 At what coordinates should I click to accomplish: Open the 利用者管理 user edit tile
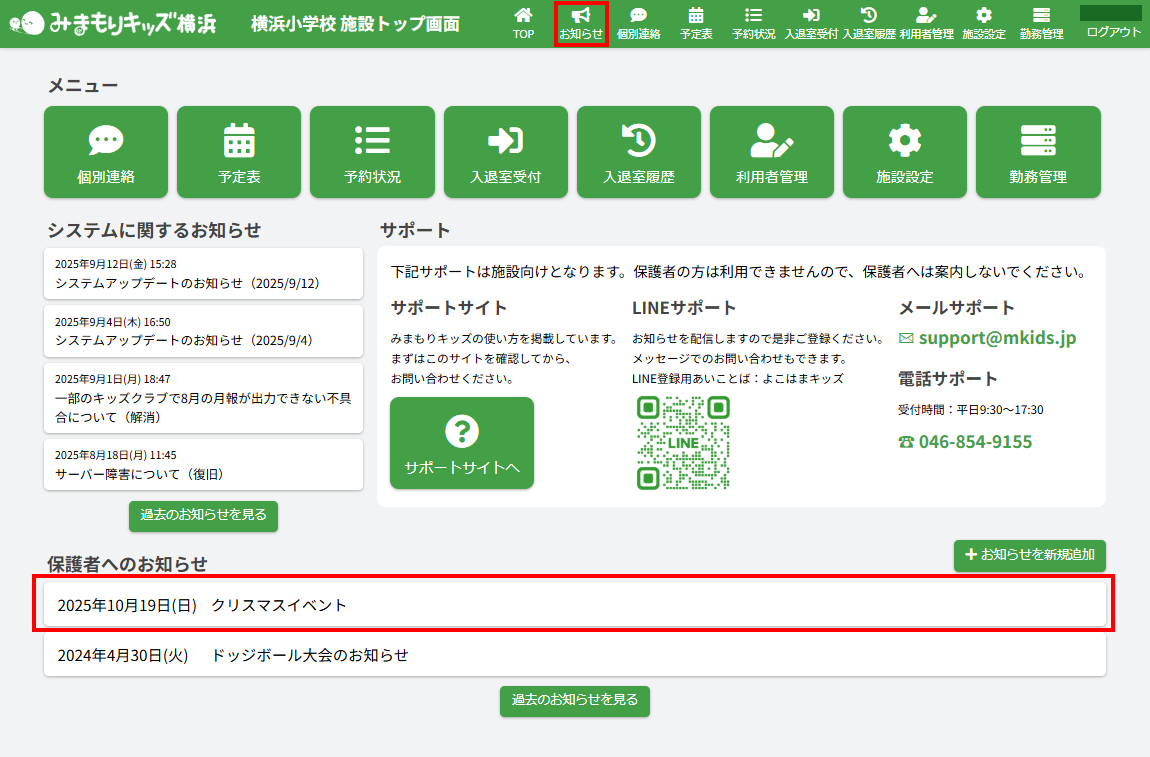(771, 152)
